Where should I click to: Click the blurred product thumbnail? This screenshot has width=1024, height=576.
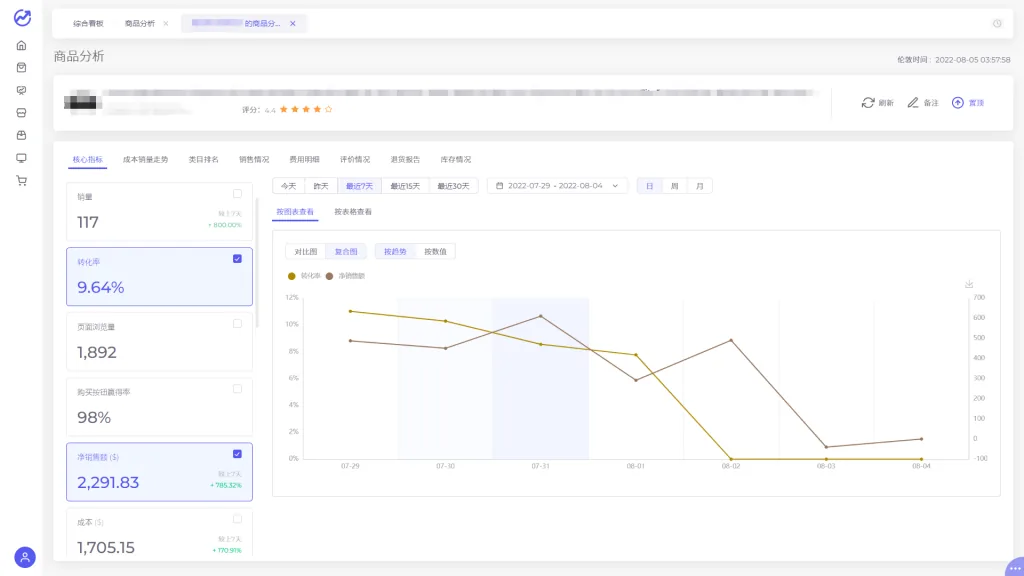coord(81,103)
